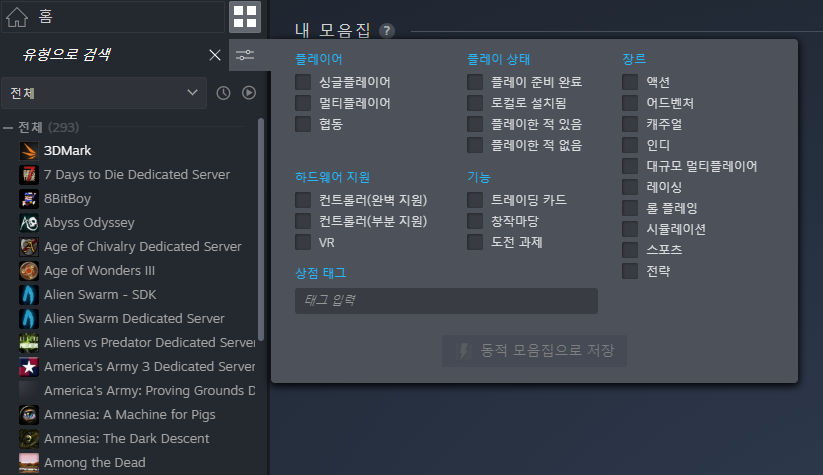Click the 3DMark game icon
The width and height of the screenshot is (823, 475).
29,151
